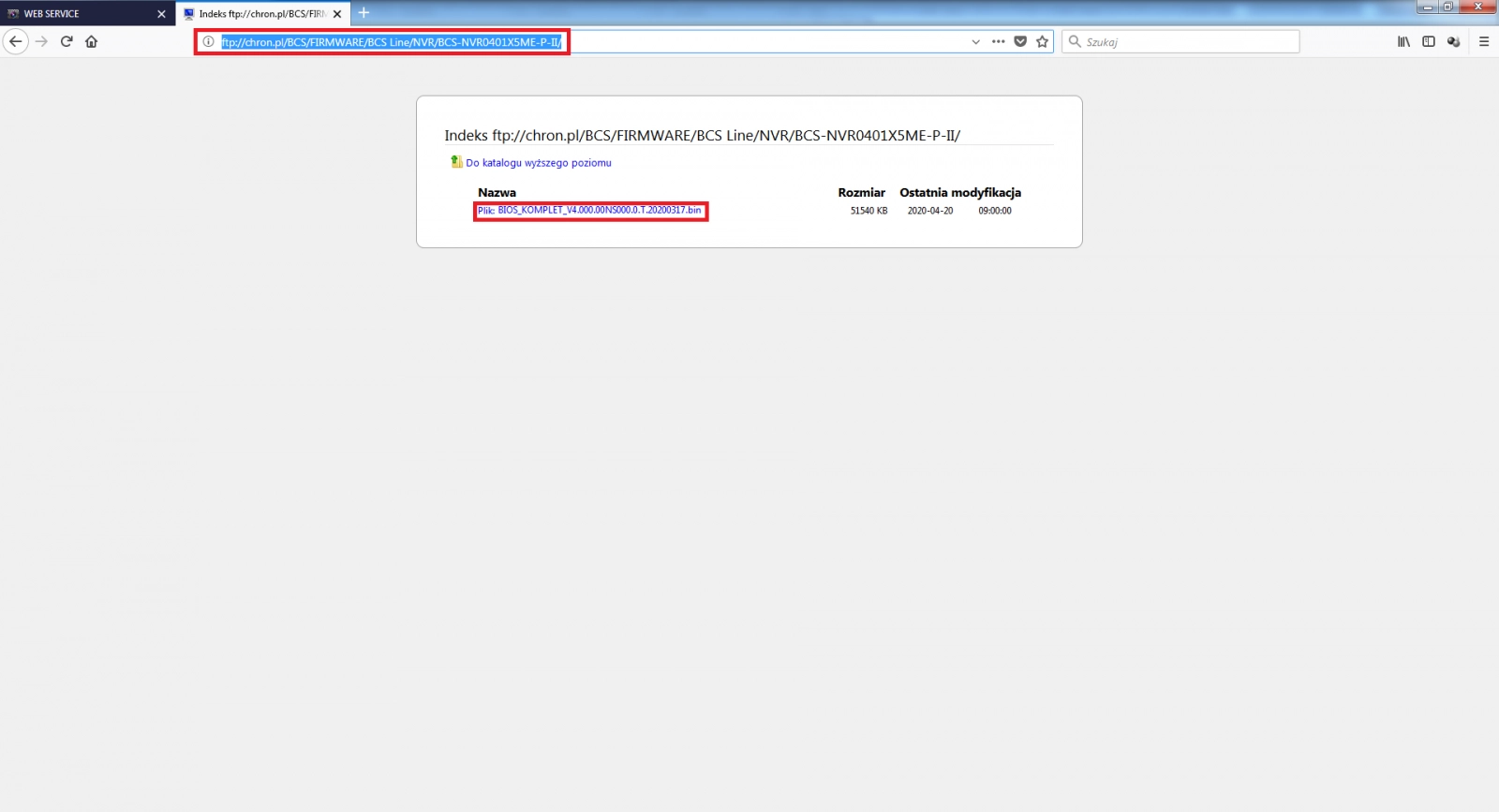Open a new tab with plus button

coord(364,13)
